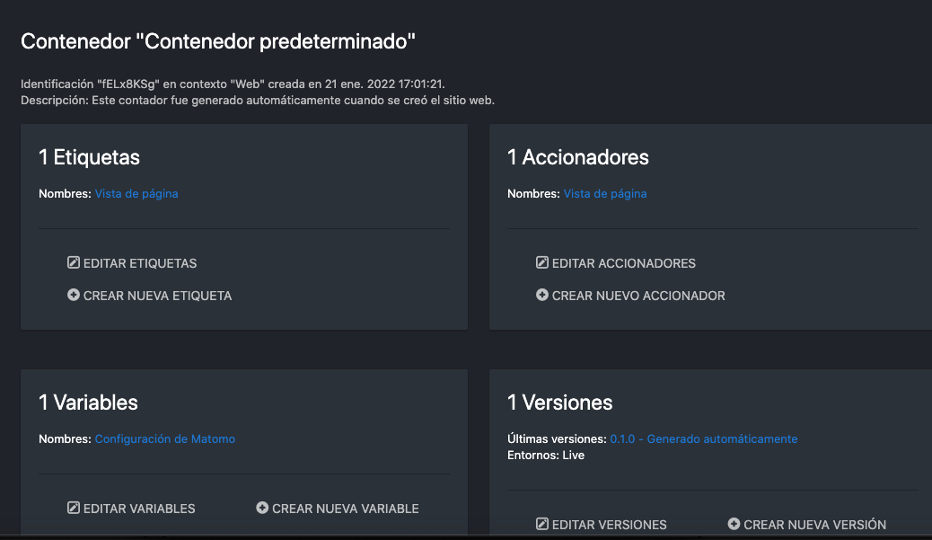Open the Configuración de Matomo variable link
This screenshot has width=932, height=540.
pos(165,439)
